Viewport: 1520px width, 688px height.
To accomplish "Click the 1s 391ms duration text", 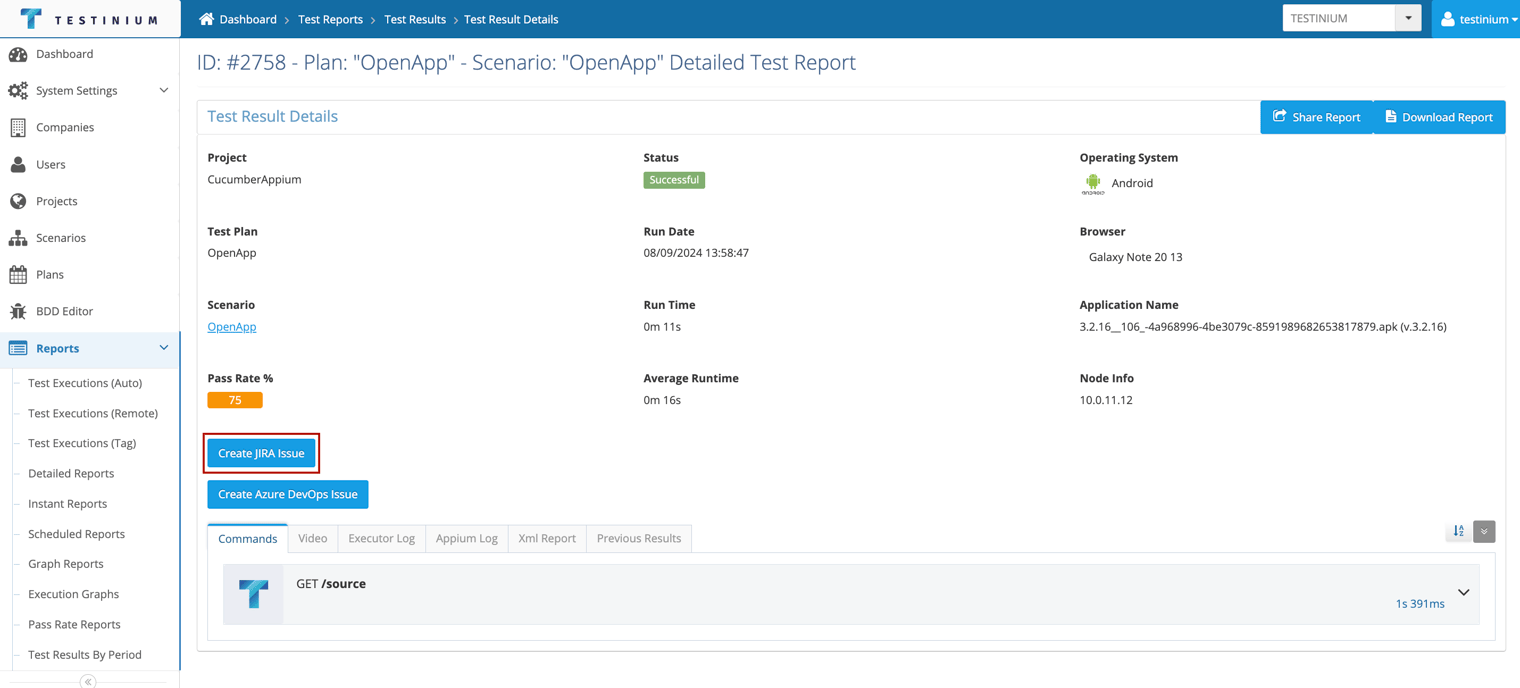I will click(x=1420, y=604).
